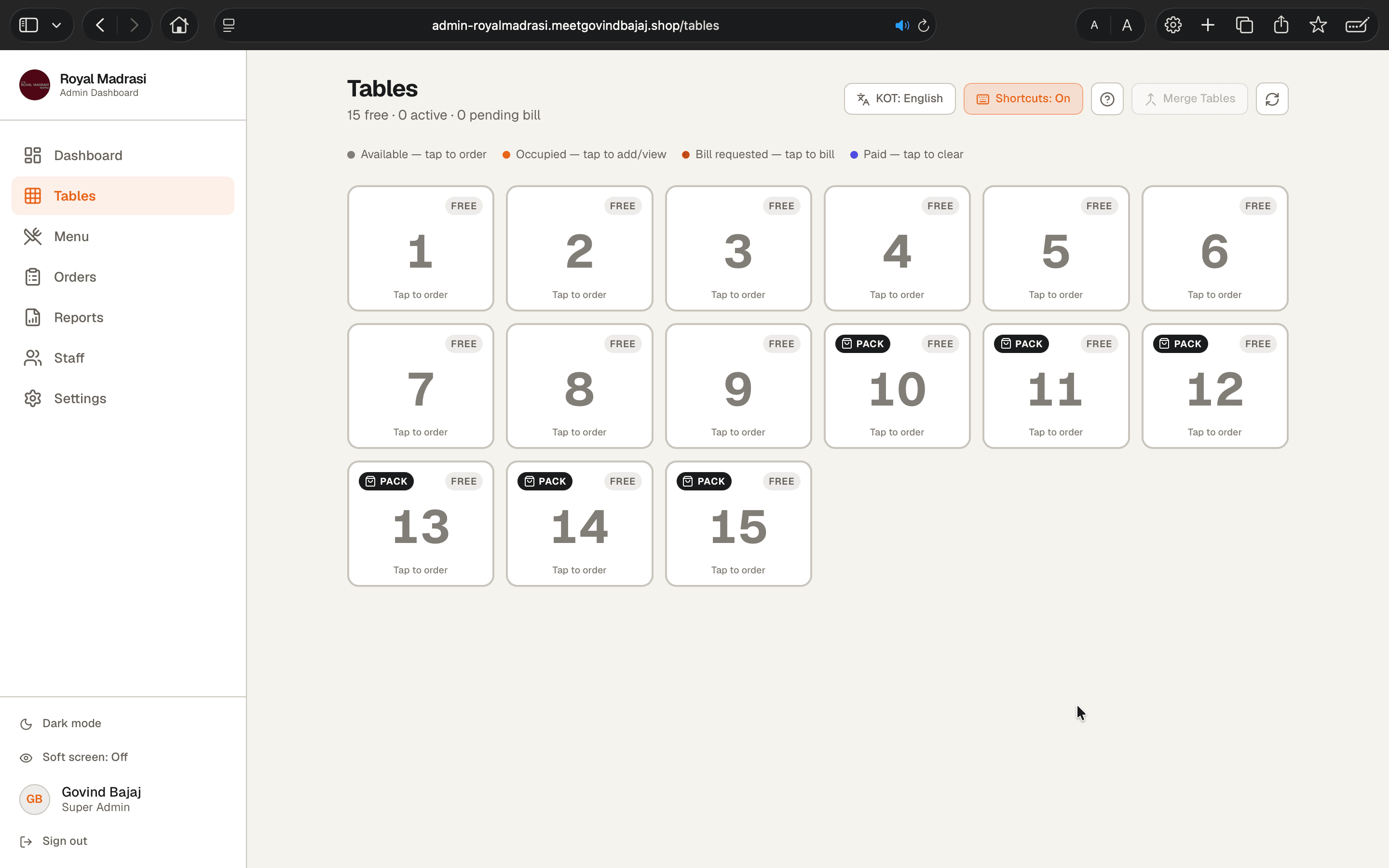Click the number 11 on table card
Screen dimensions: 1389x868
point(1056,389)
